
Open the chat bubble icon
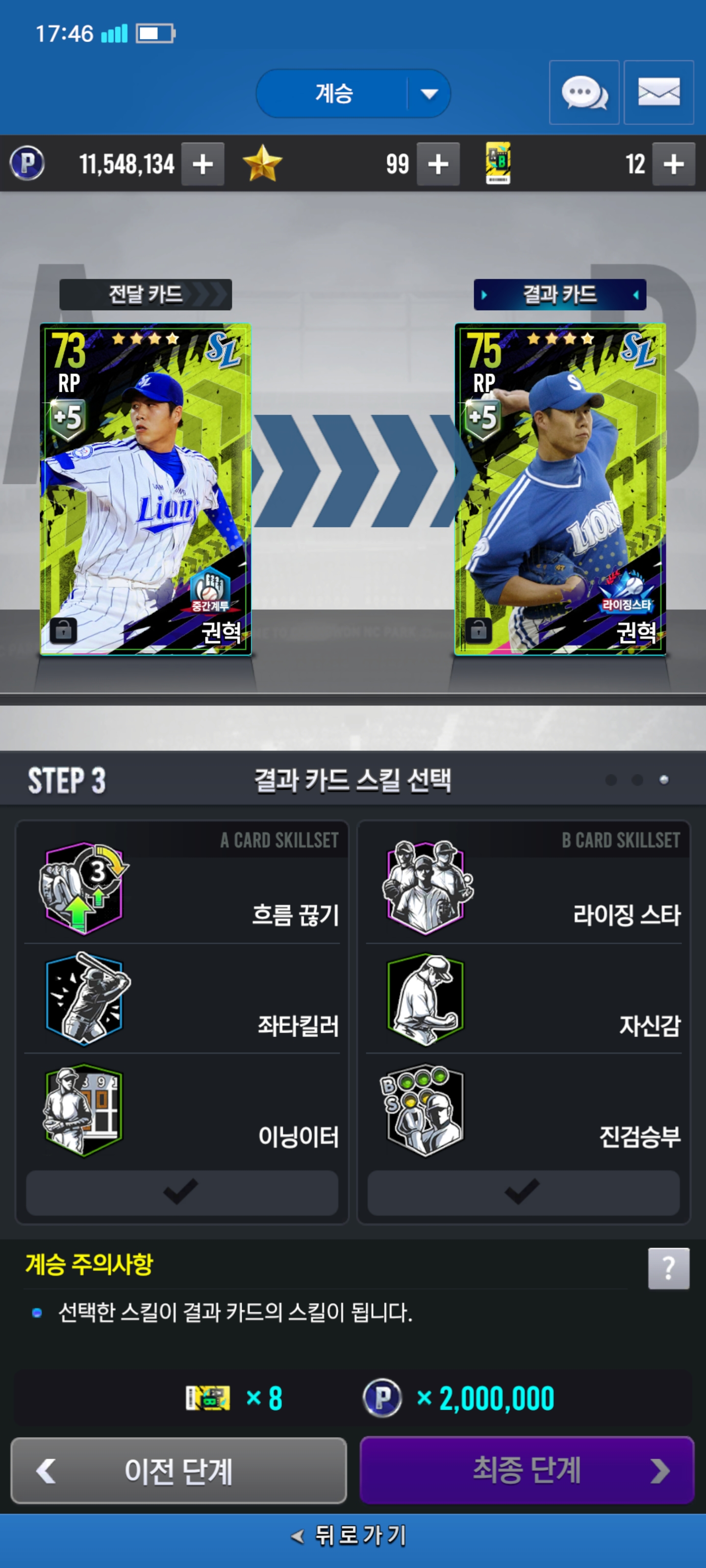(583, 93)
